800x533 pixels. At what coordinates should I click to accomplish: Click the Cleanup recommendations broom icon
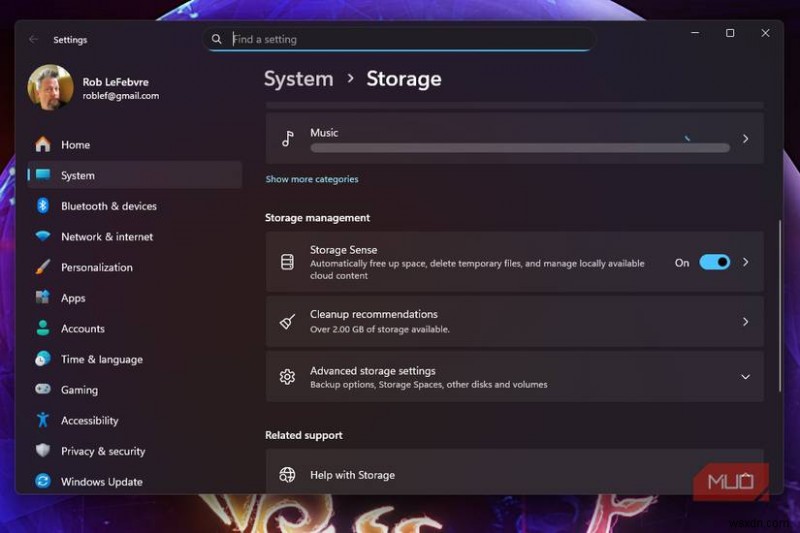(x=287, y=322)
